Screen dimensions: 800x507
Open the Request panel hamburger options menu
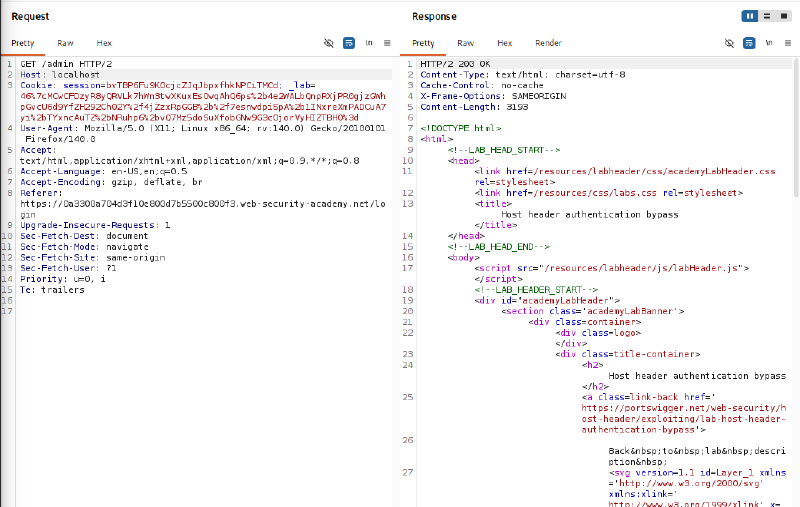click(x=387, y=43)
